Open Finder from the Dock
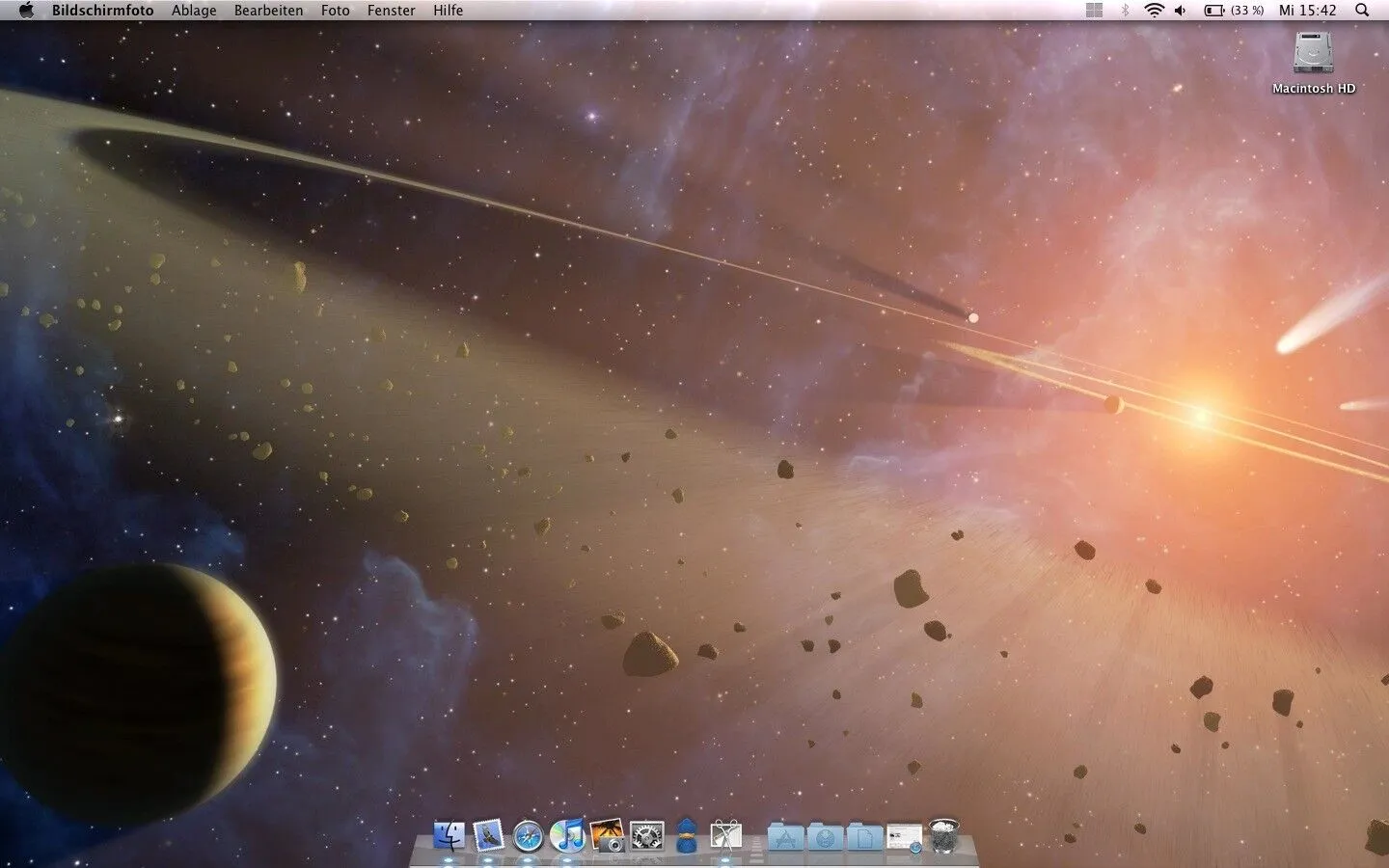 449,835
